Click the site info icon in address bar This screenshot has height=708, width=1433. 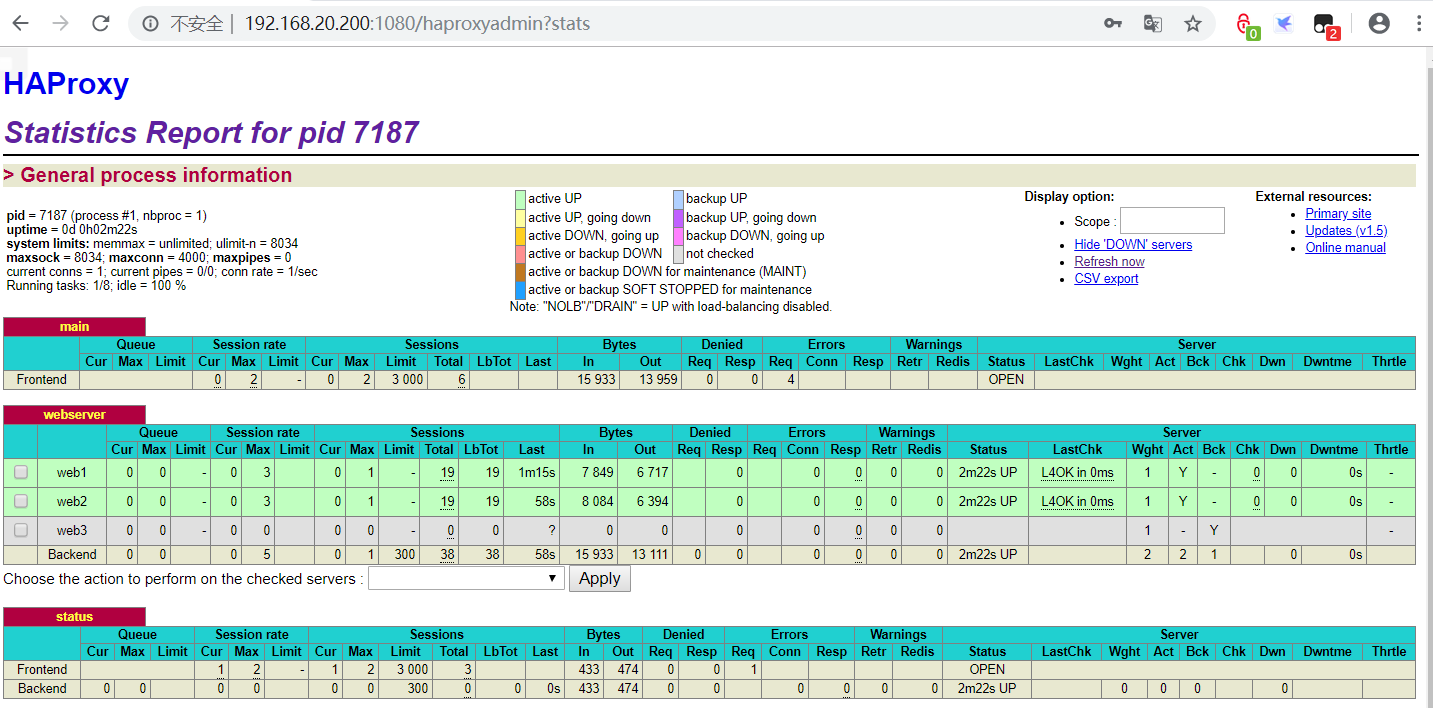(150, 24)
